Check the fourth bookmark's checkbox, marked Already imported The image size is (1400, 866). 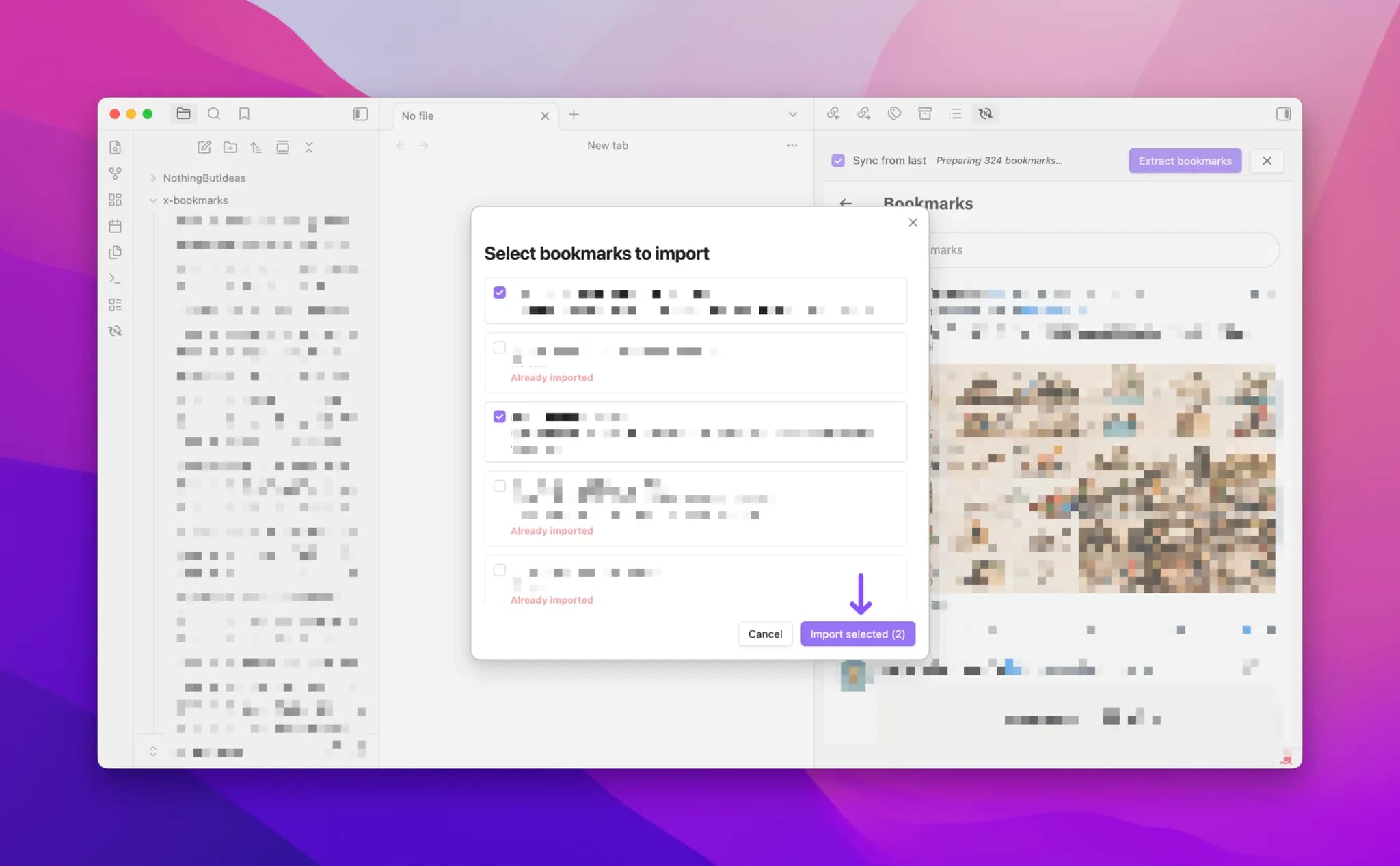click(500, 485)
